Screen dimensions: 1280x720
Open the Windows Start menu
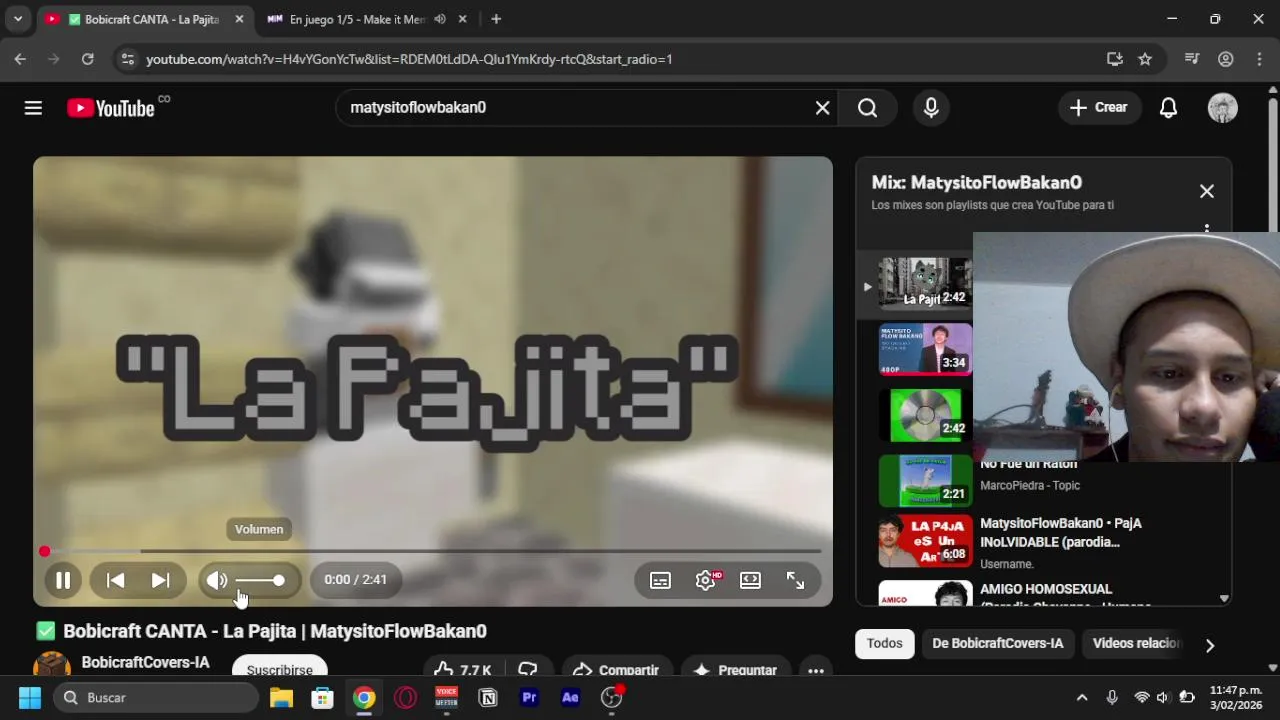coord(30,697)
